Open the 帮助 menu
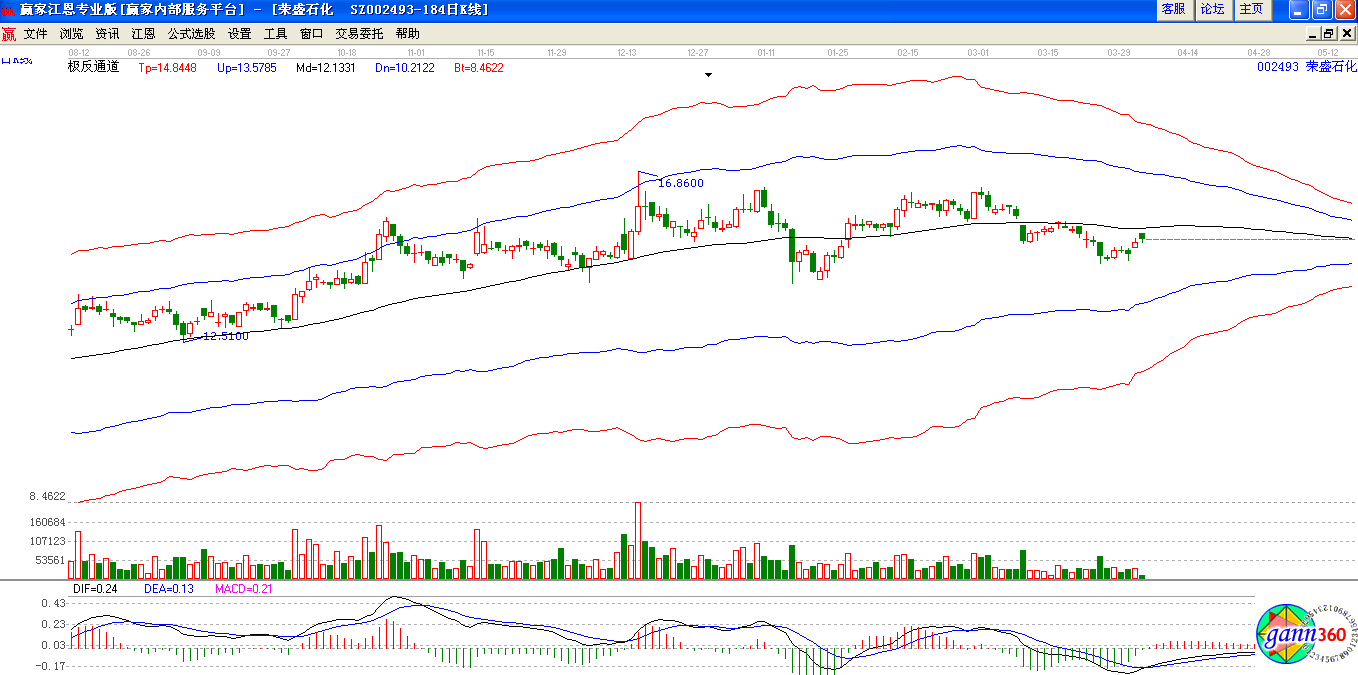1358x675 pixels. pos(408,34)
